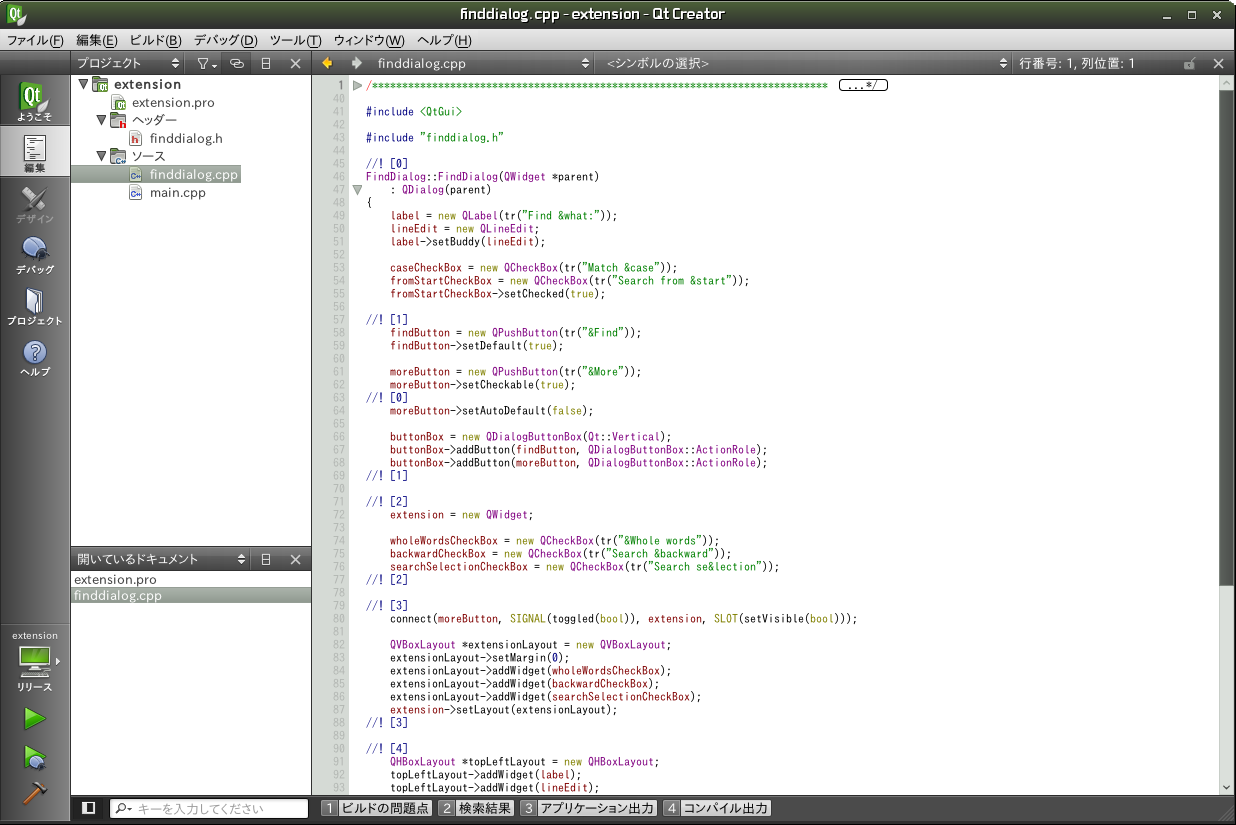Click the Go Back arrow in editor toolbar
This screenshot has height=825, width=1236.
pyautogui.click(x=326, y=63)
